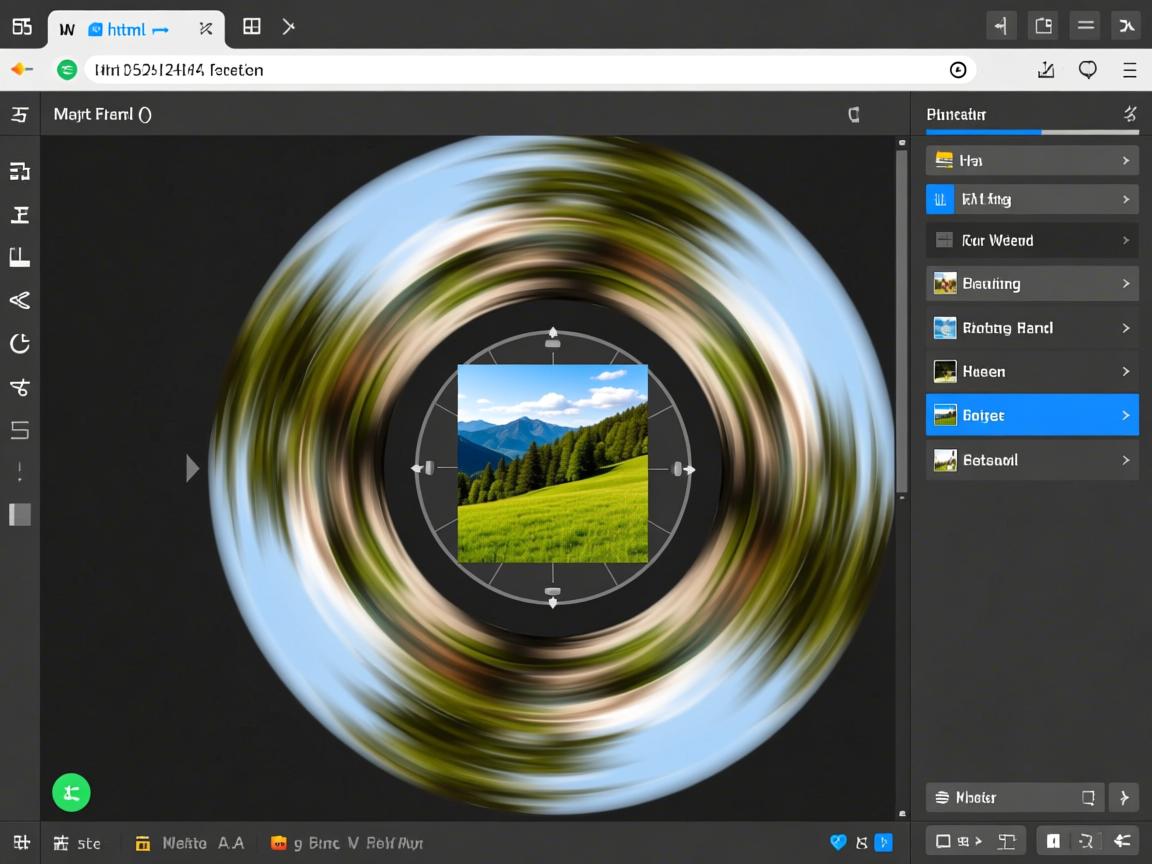
Task: Expand the Rur Weend entry chevron
Action: [1125, 241]
